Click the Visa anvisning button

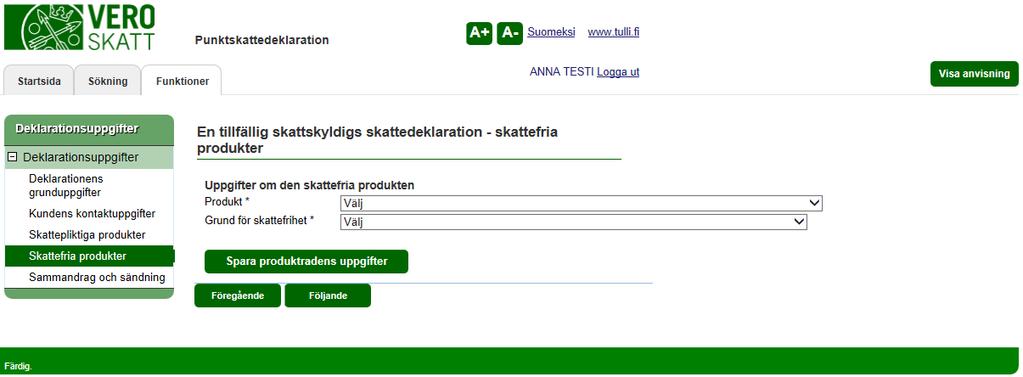(974, 74)
